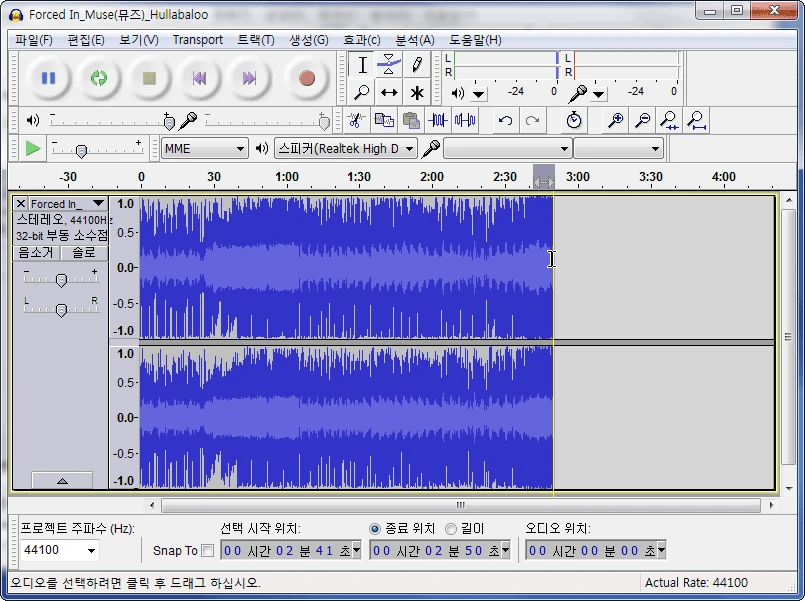Open the 파일(F) menu
805x601 pixels.
33,40
